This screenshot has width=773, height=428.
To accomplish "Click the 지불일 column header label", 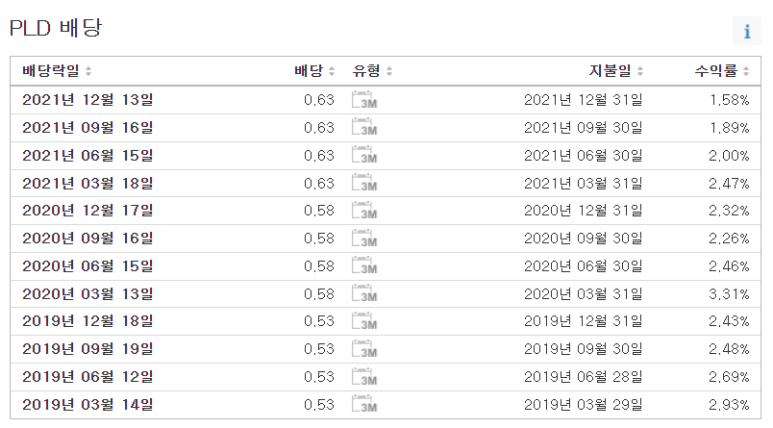I will point(610,71).
